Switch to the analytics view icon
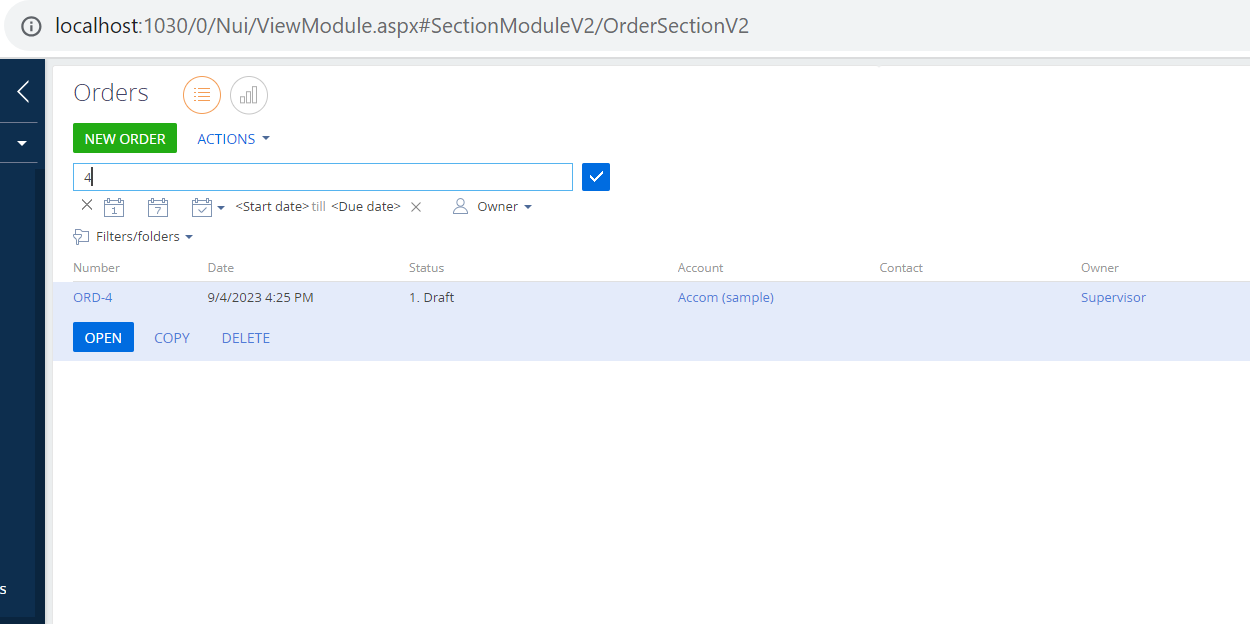The image size is (1250, 624). (x=248, y=94)
